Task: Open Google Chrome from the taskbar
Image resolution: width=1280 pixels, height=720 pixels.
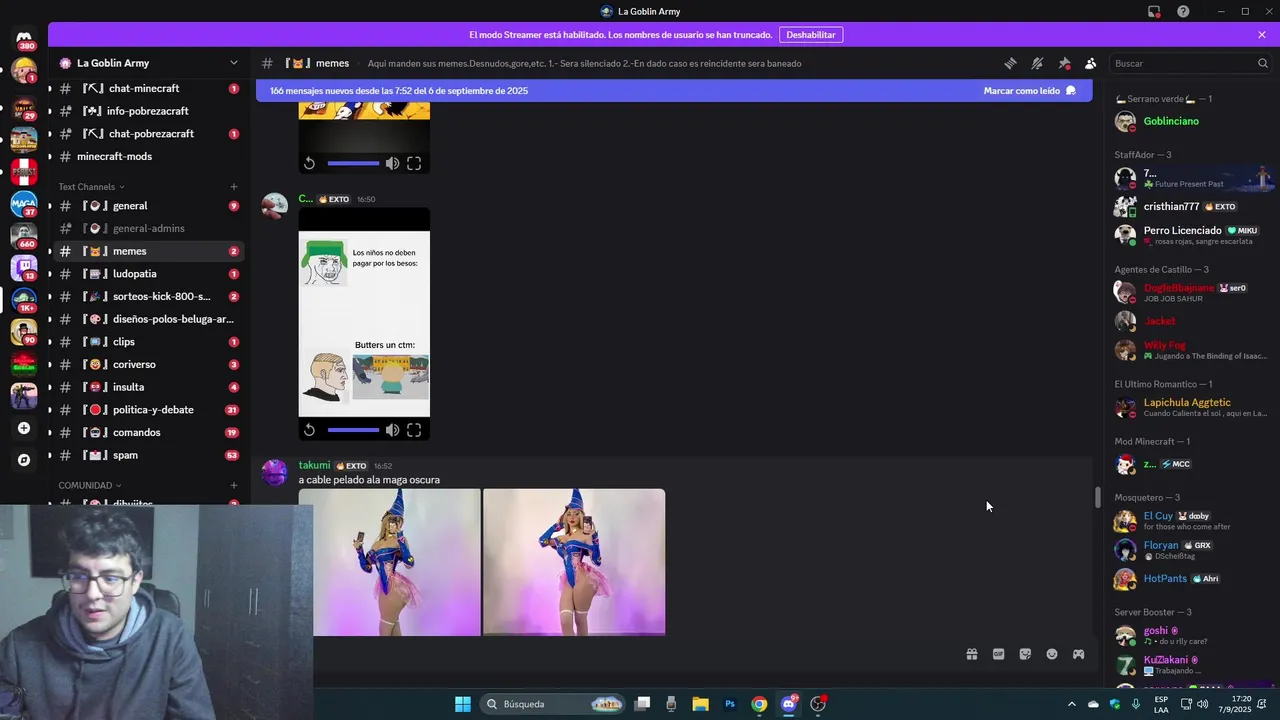Action: (759, 704)
